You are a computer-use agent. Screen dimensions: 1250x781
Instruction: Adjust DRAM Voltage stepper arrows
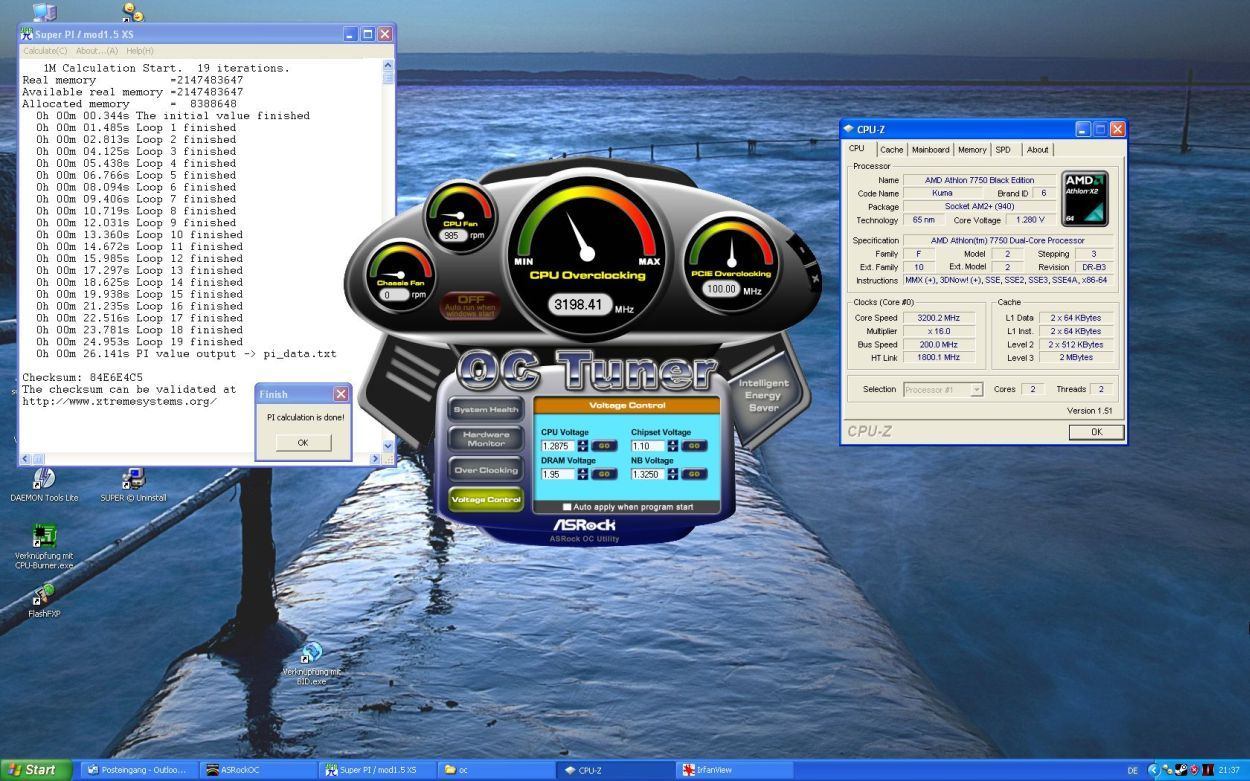[x=582, y=474]
